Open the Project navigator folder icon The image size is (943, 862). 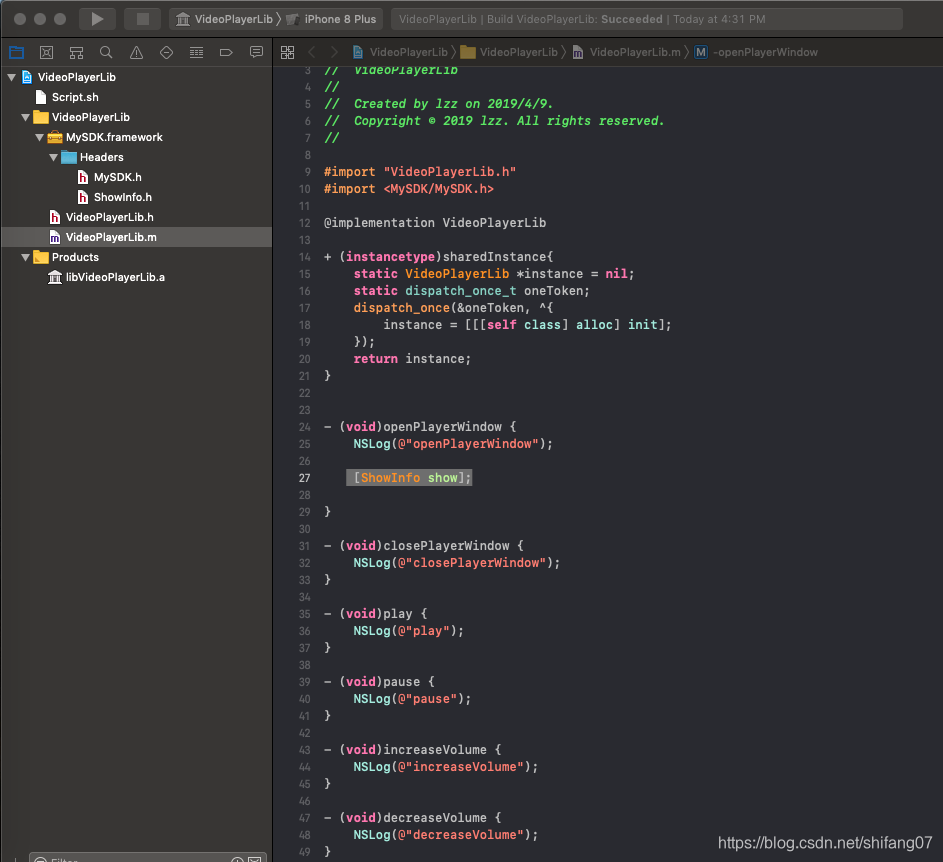click(x=17, y=52)
